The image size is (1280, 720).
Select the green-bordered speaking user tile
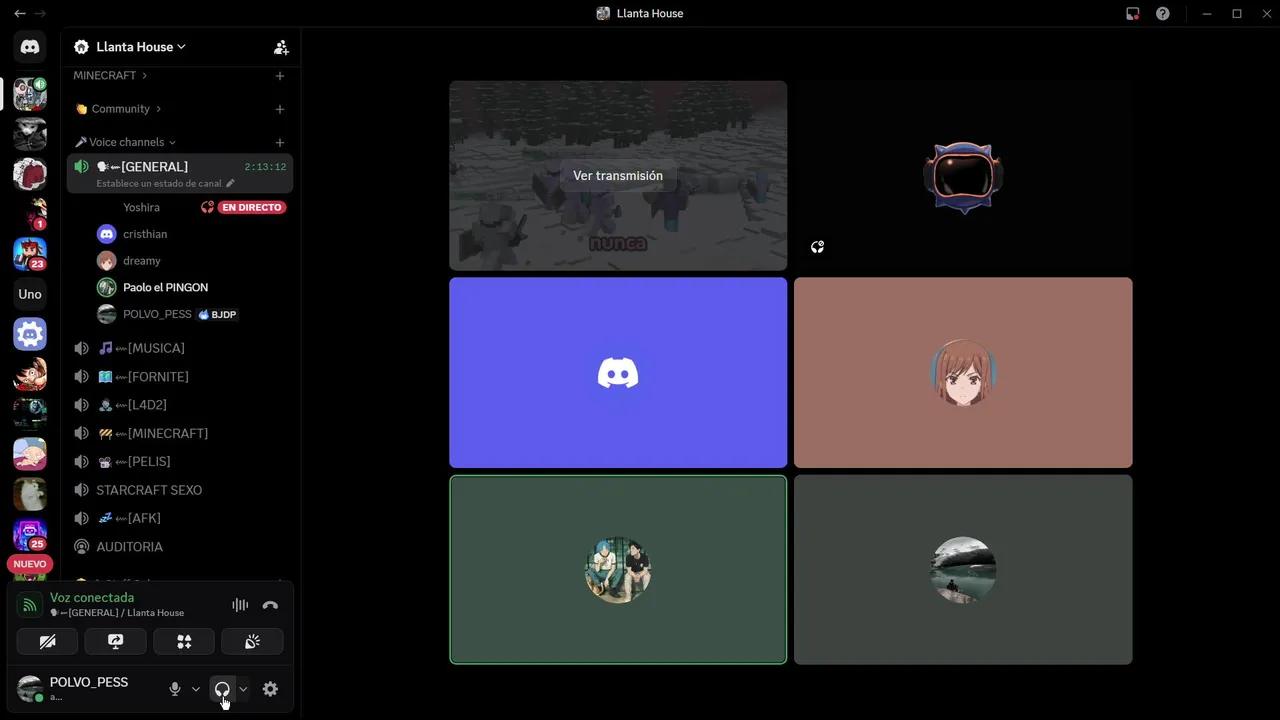(x=618, y=569)
